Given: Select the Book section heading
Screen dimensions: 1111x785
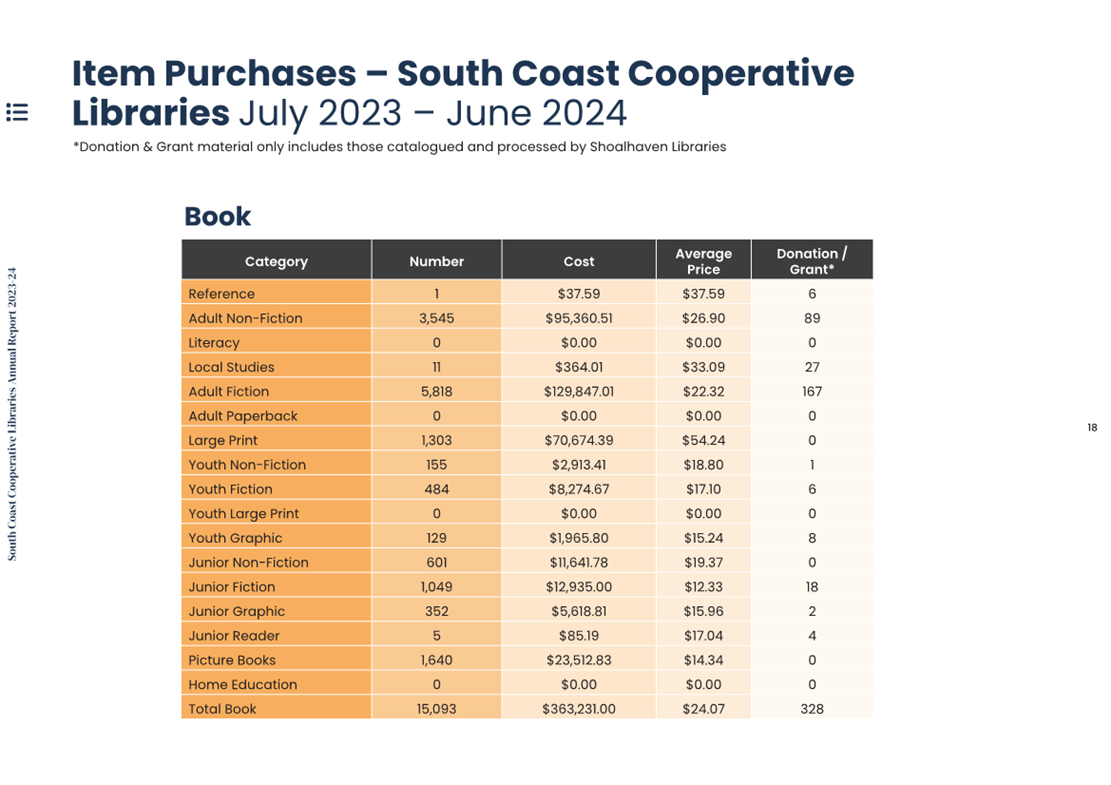Looking at the screenshot, I should [x=218, y=216].
